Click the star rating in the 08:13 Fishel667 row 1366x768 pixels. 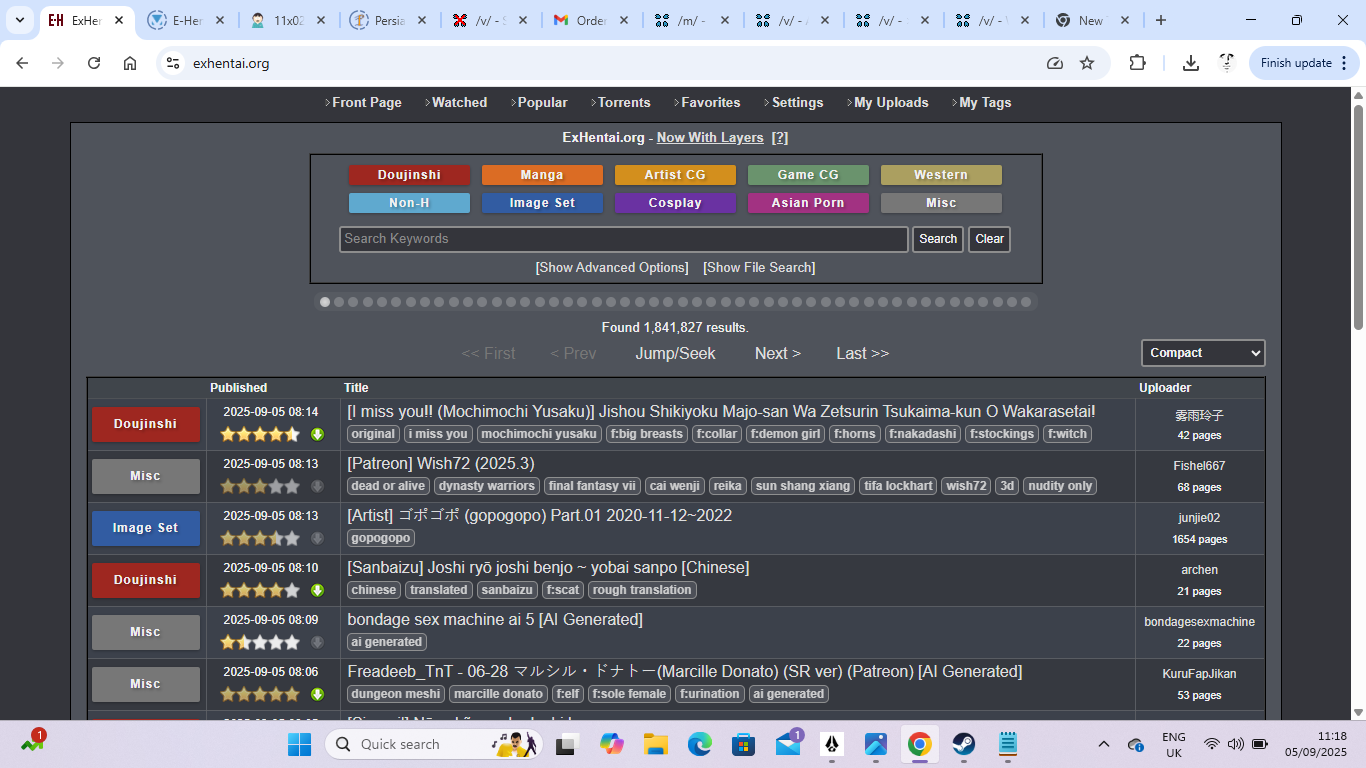coord(260,486)
